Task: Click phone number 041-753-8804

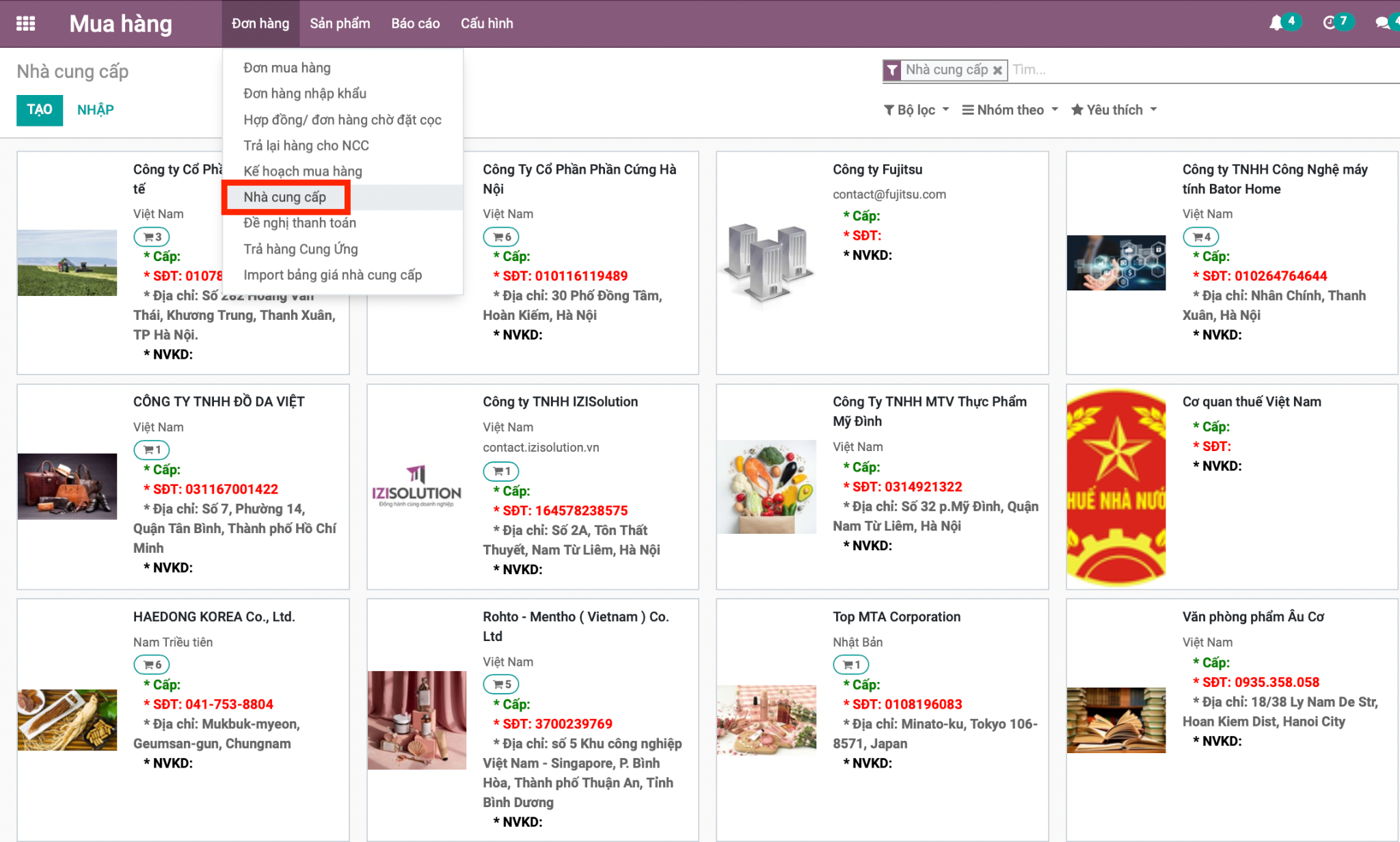Action: tap(229, 704)
